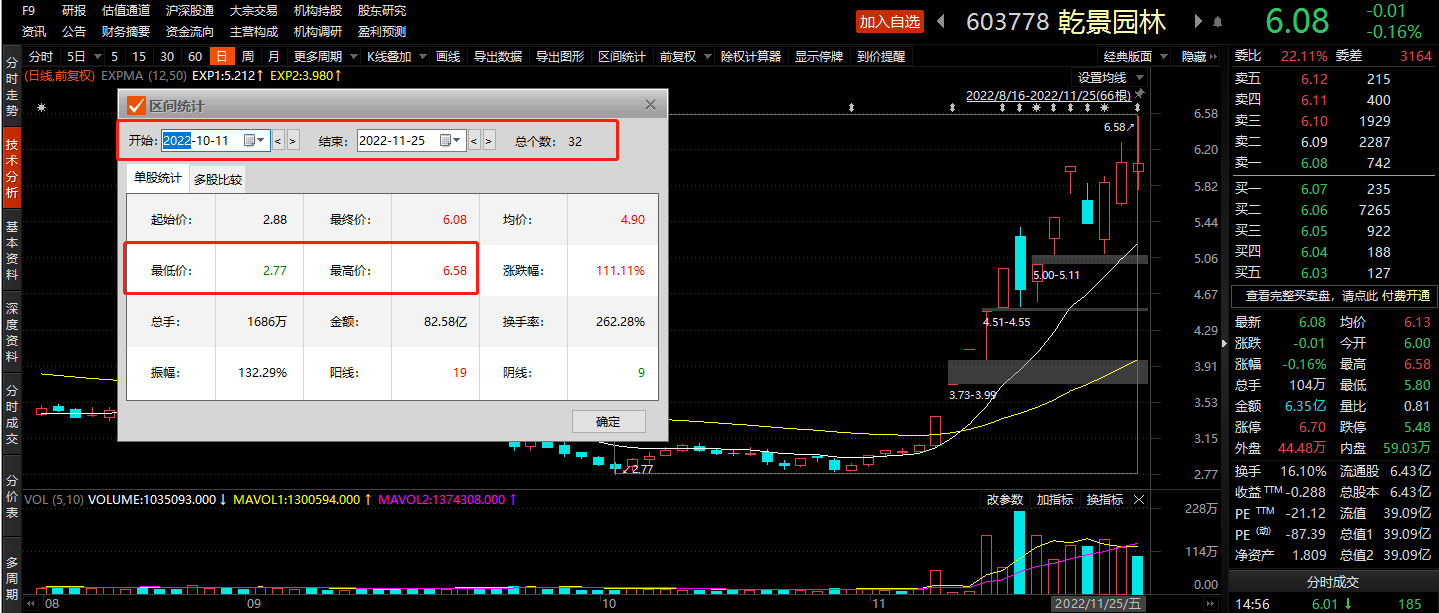Click the next stock arrow after 乾景园林
Screen dimensions: 1439x613
coord(1199,21)
